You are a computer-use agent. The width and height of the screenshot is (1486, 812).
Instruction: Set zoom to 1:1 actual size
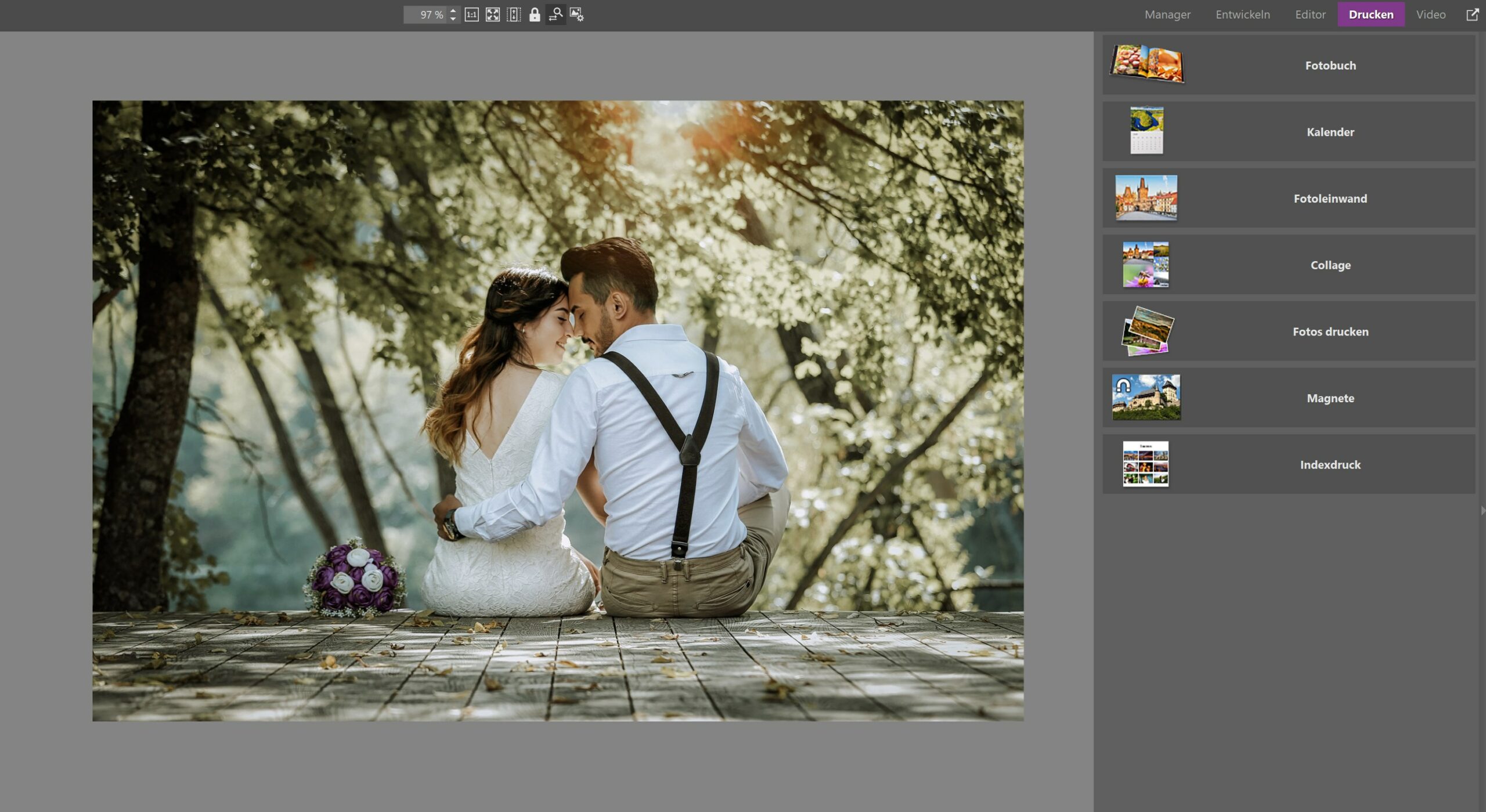[x=471, y=15]
